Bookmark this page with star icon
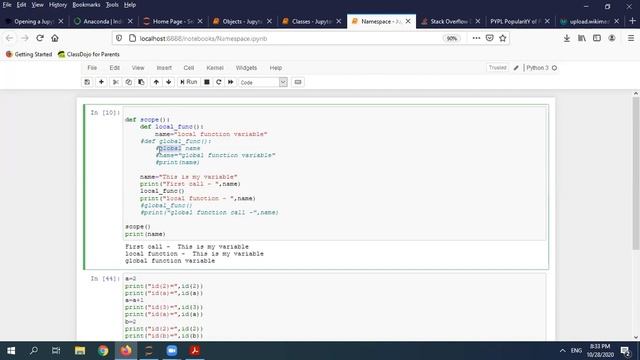This screenshot has width=640, height=360. coord(502,38)
